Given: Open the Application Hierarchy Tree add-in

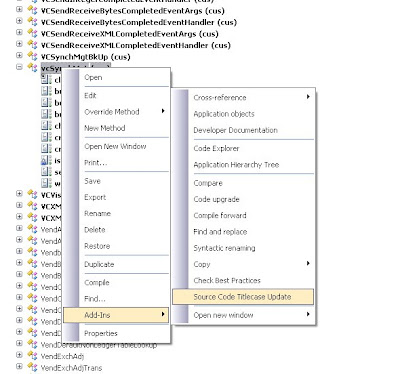Looking at the screenshot, I should pyautogui.click(x=243, y=165).
